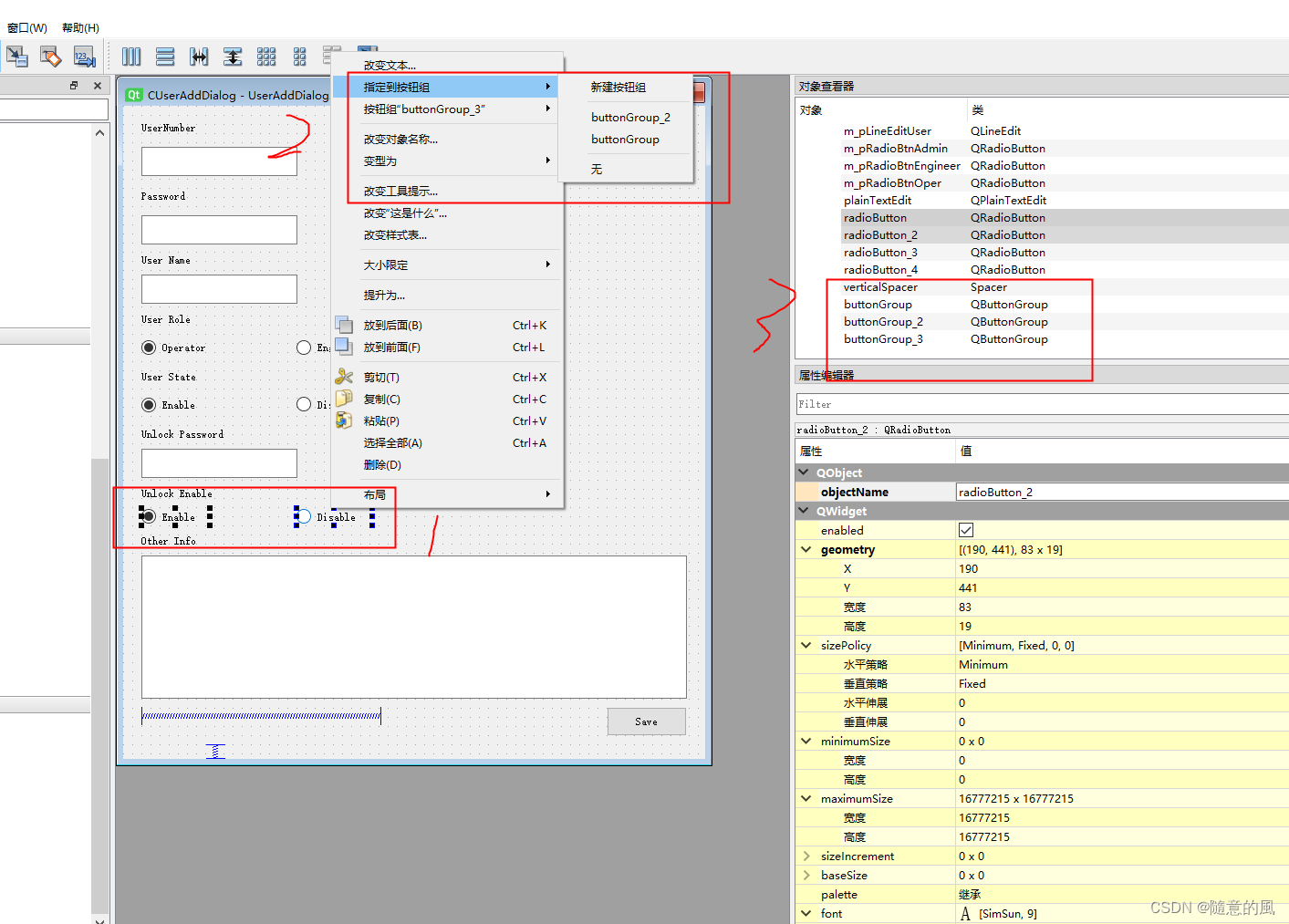Click objectName value radioButton_2
Screen dimensions: 1289x924
pyautogui.click(x=1122, y=492)
